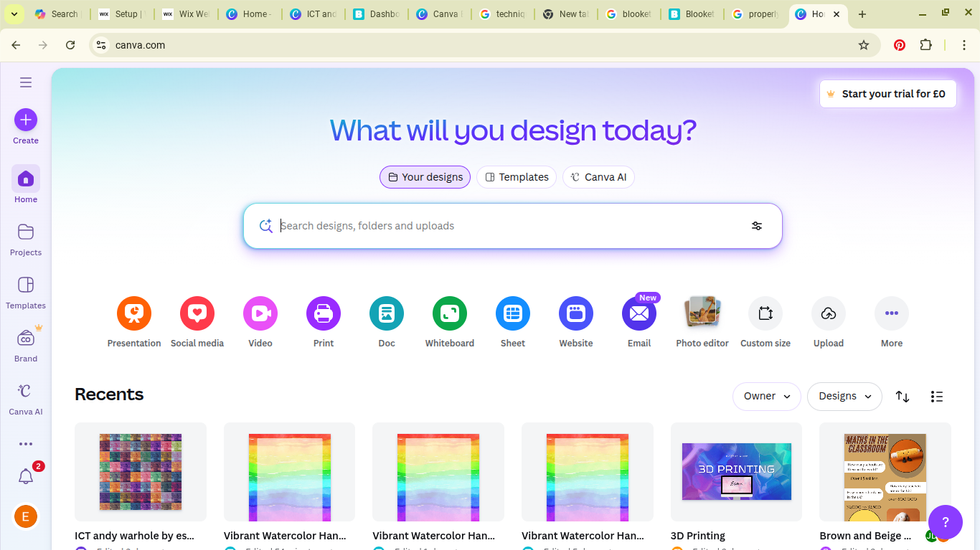
Task: Open a new browser tab
Action: coord(862,14)
